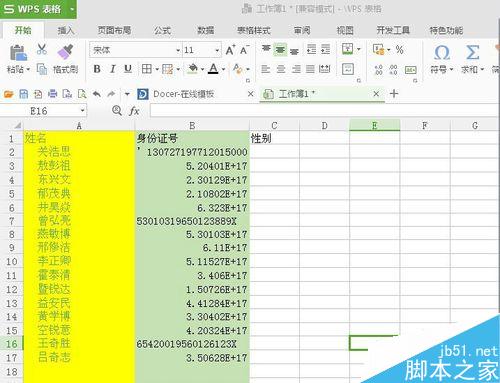This screenshot has height=383, width=500.
Task: Apply font color A icon
Action: point(213,69)
